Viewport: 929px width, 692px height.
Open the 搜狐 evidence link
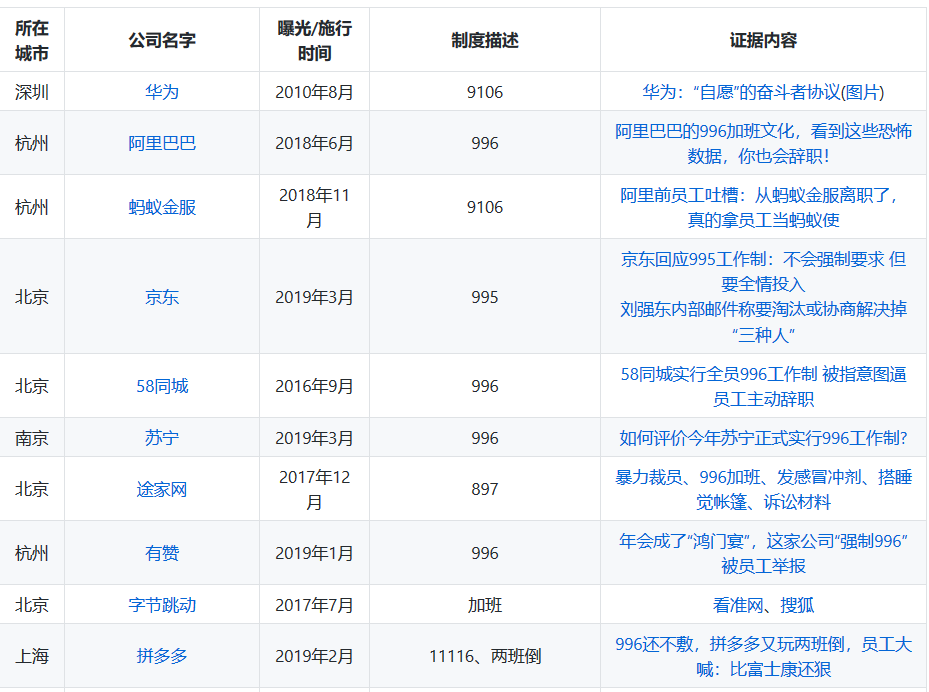(797, 605)
